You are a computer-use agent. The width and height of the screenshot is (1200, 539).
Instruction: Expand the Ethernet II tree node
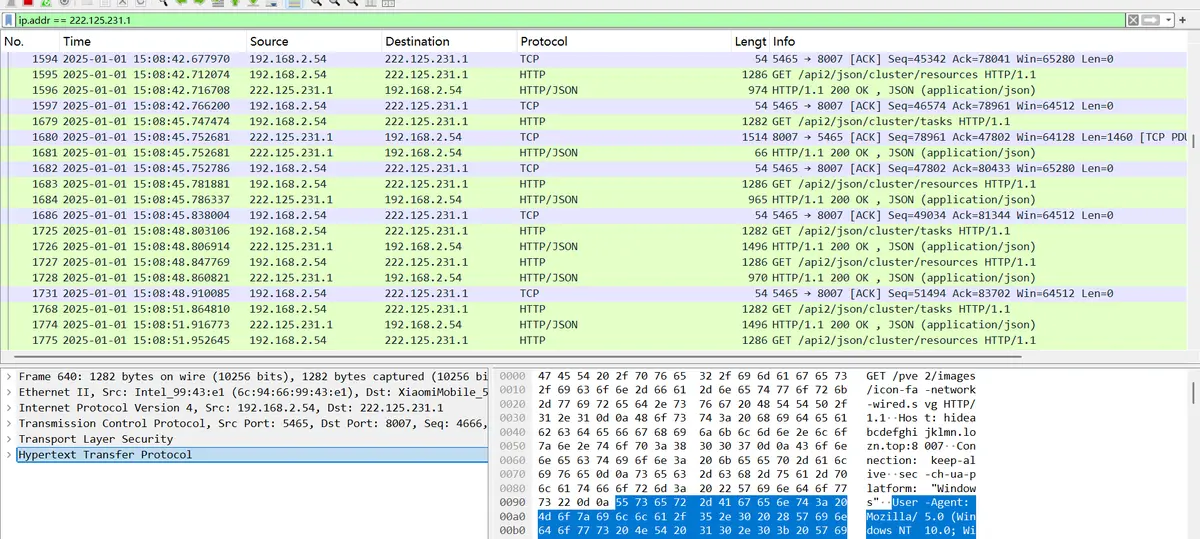[8, 392]
